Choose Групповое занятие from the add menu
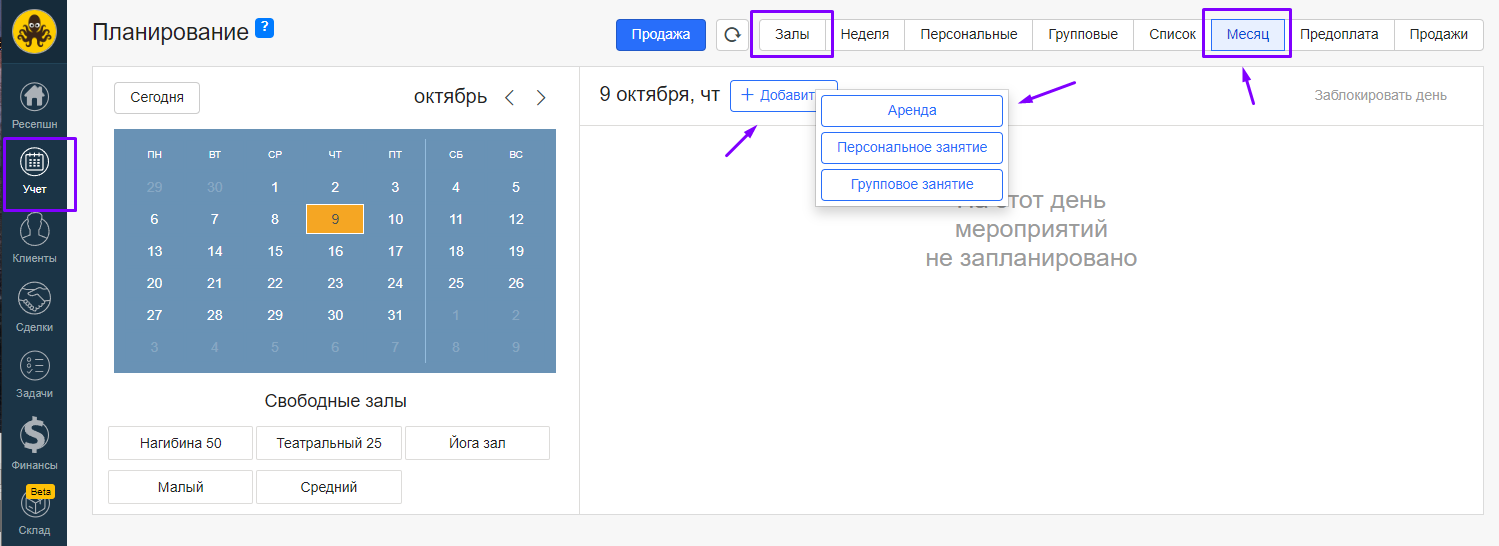Viewport: 1499px width, 546px height. tap(911, 185)
